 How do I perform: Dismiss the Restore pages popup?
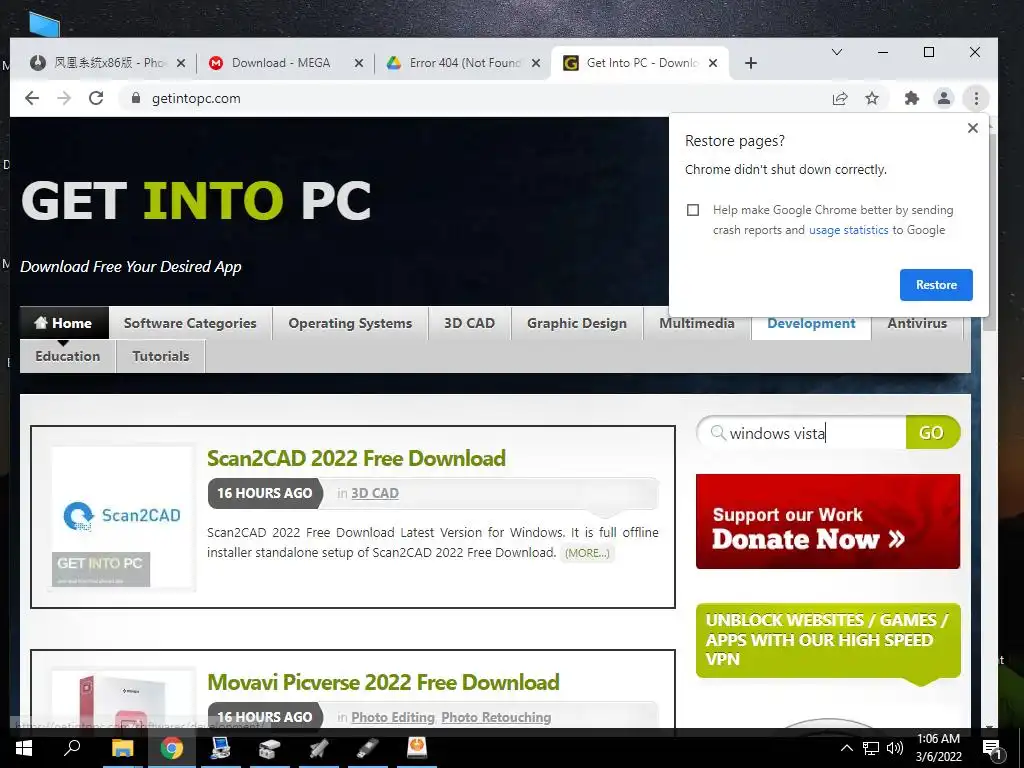(x=972, y=128)
